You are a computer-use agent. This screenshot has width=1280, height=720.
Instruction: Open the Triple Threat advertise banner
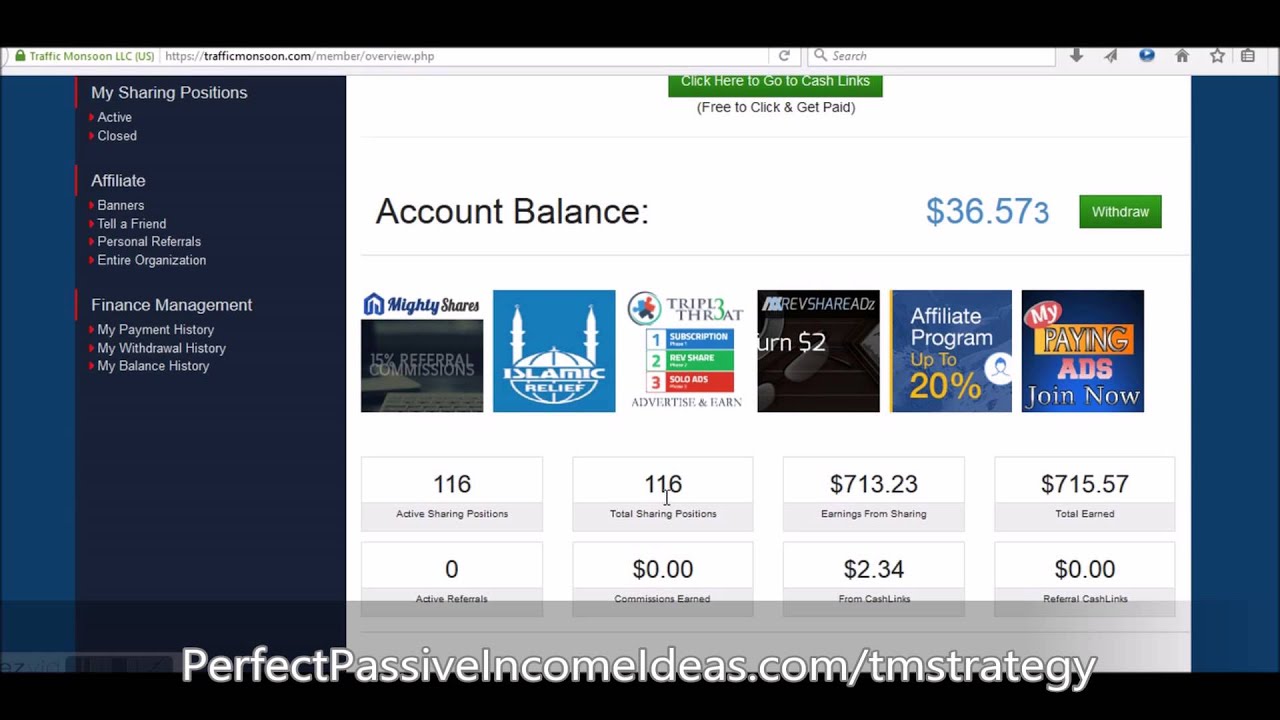(686, 351)
